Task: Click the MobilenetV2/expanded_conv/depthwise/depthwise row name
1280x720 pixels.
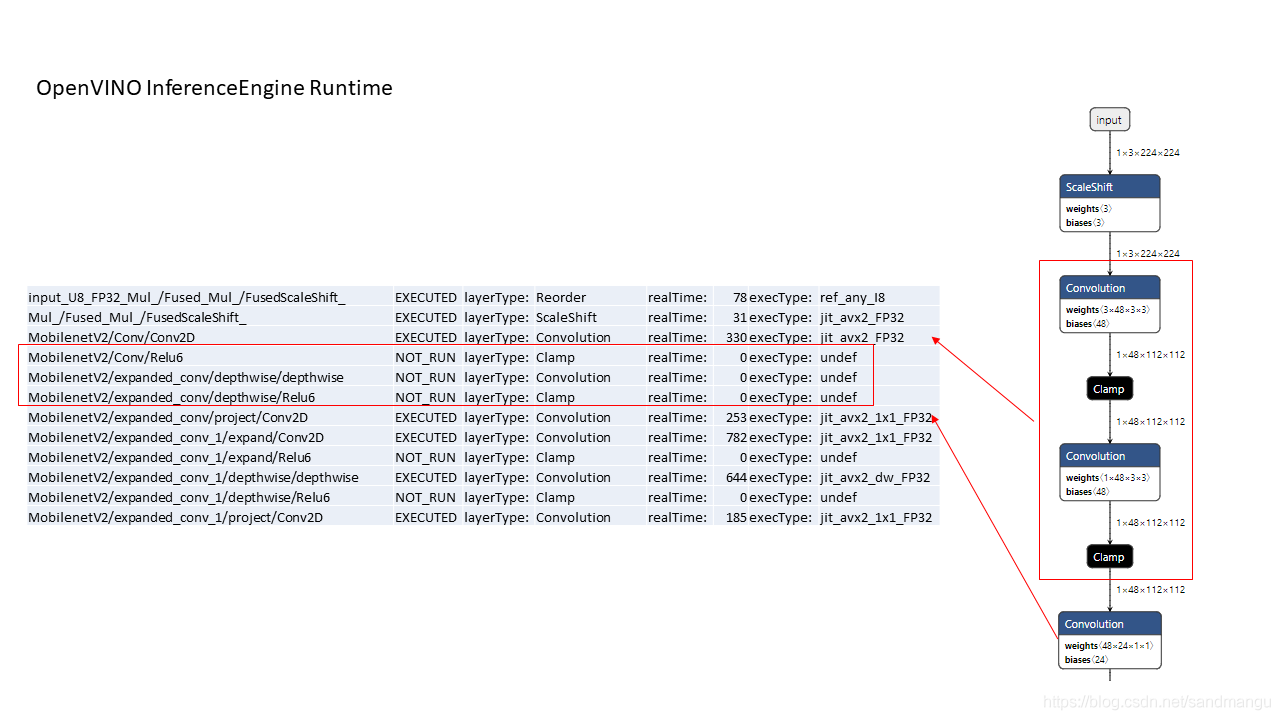Action: (x=186, y=377)
